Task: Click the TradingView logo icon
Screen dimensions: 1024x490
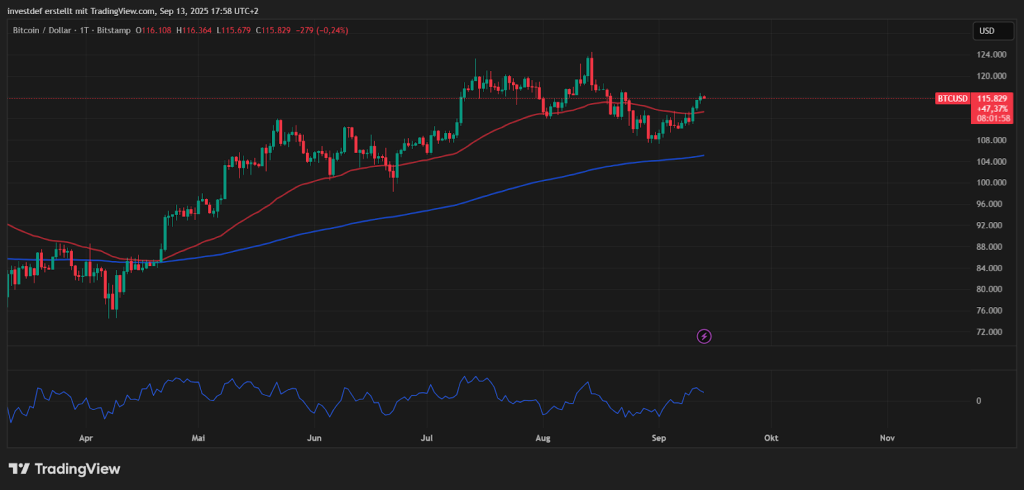Action: coord(19,468)
